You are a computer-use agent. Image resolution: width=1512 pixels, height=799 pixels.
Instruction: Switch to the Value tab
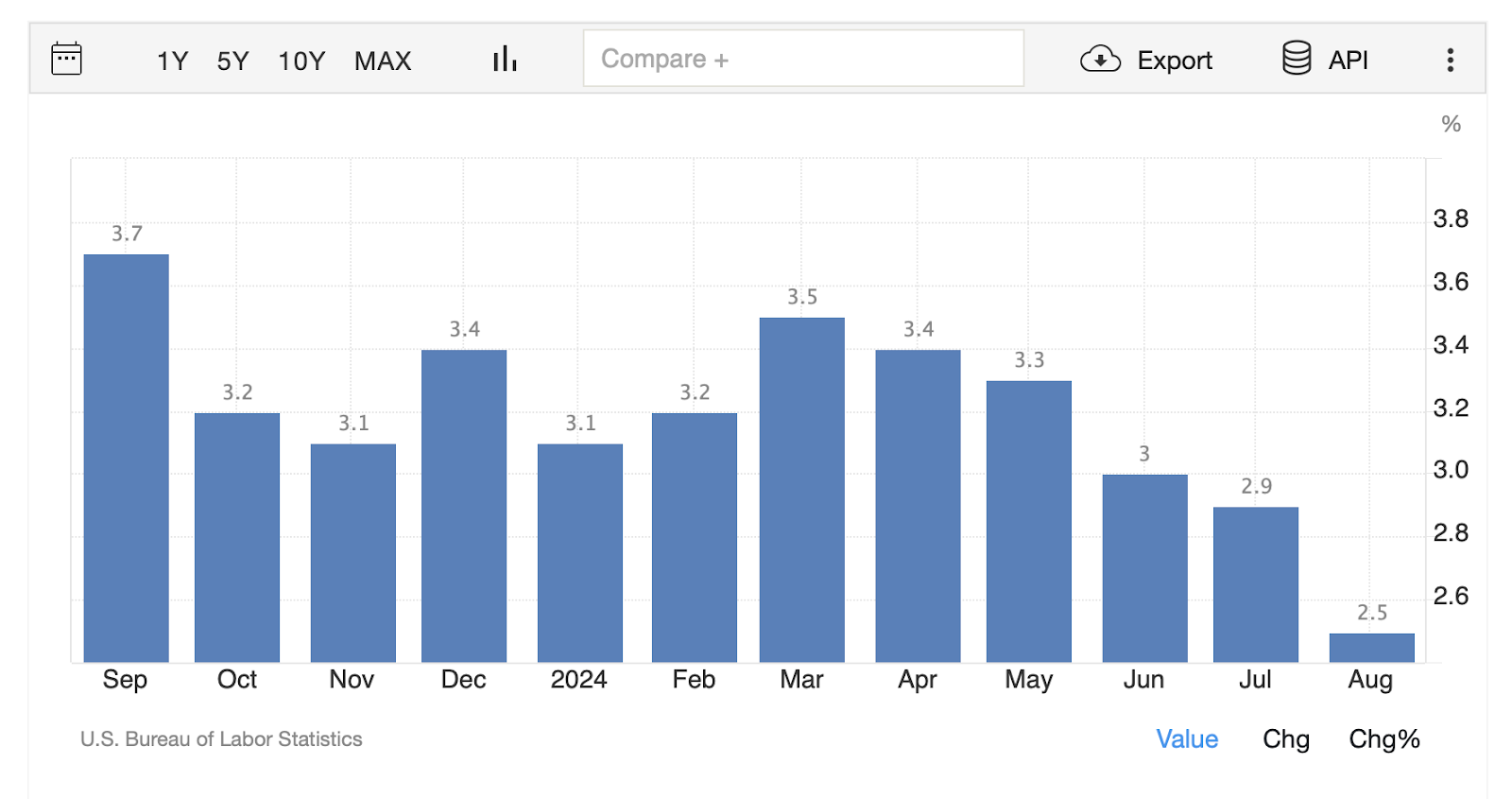coord(1187,739)
